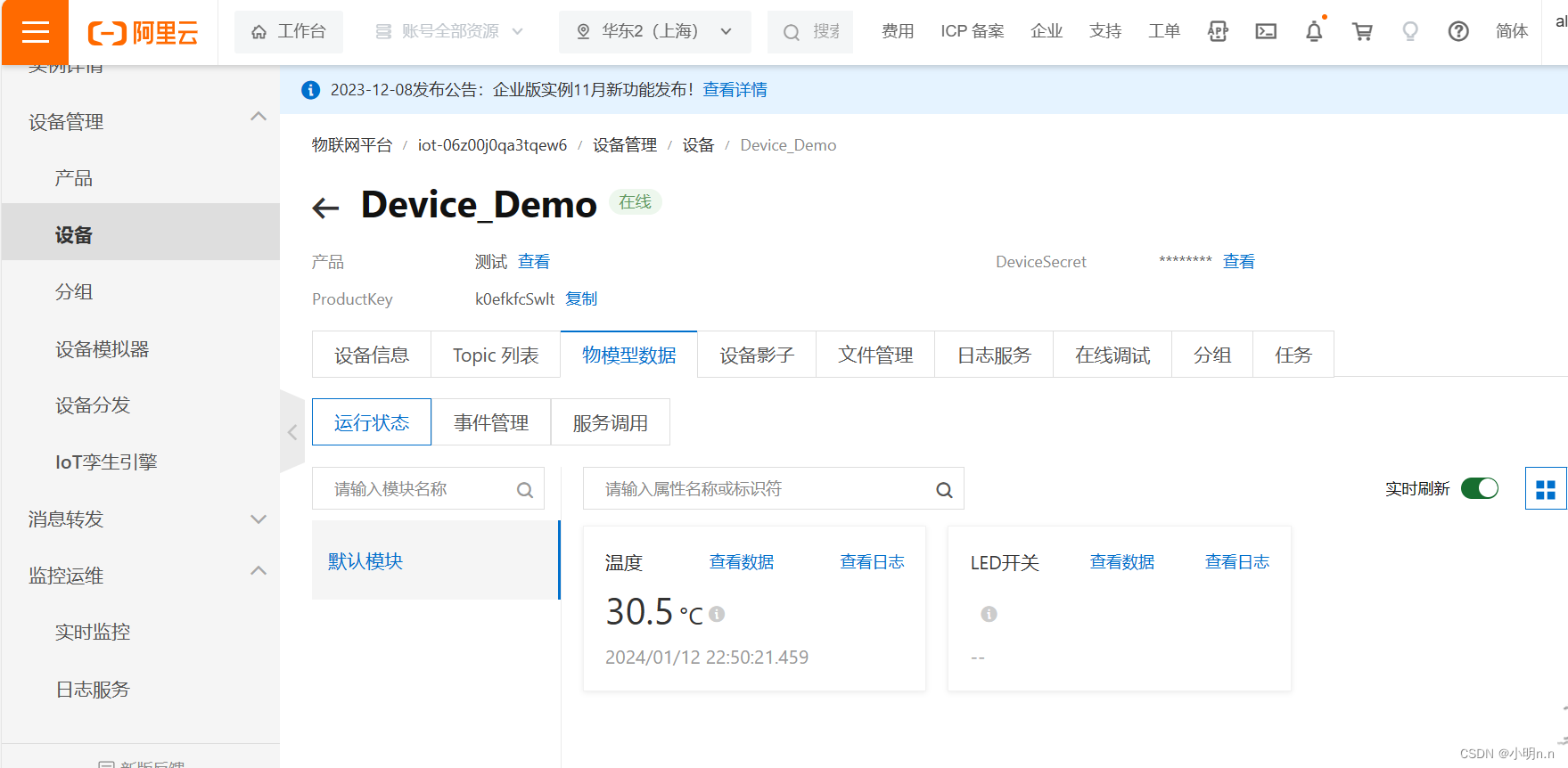The image size is (1568, 768).
Task: Open the help question mark icon
Action: pyautogui.click(x=1458, y=32)
